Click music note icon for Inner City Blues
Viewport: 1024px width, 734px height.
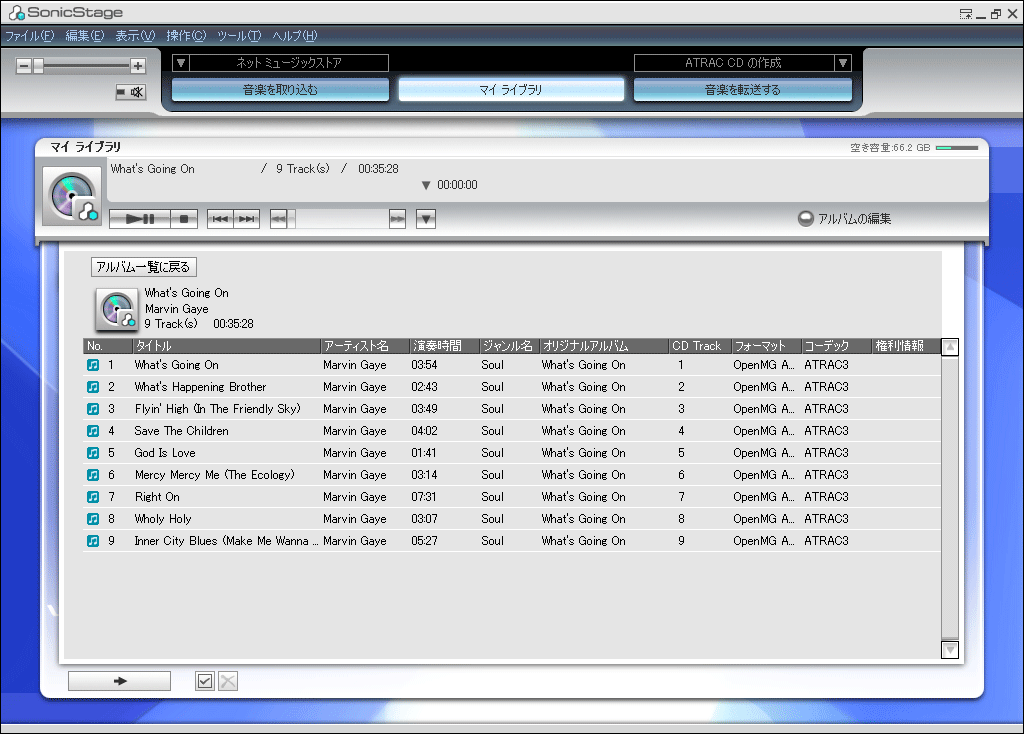[x=93, y=541]
